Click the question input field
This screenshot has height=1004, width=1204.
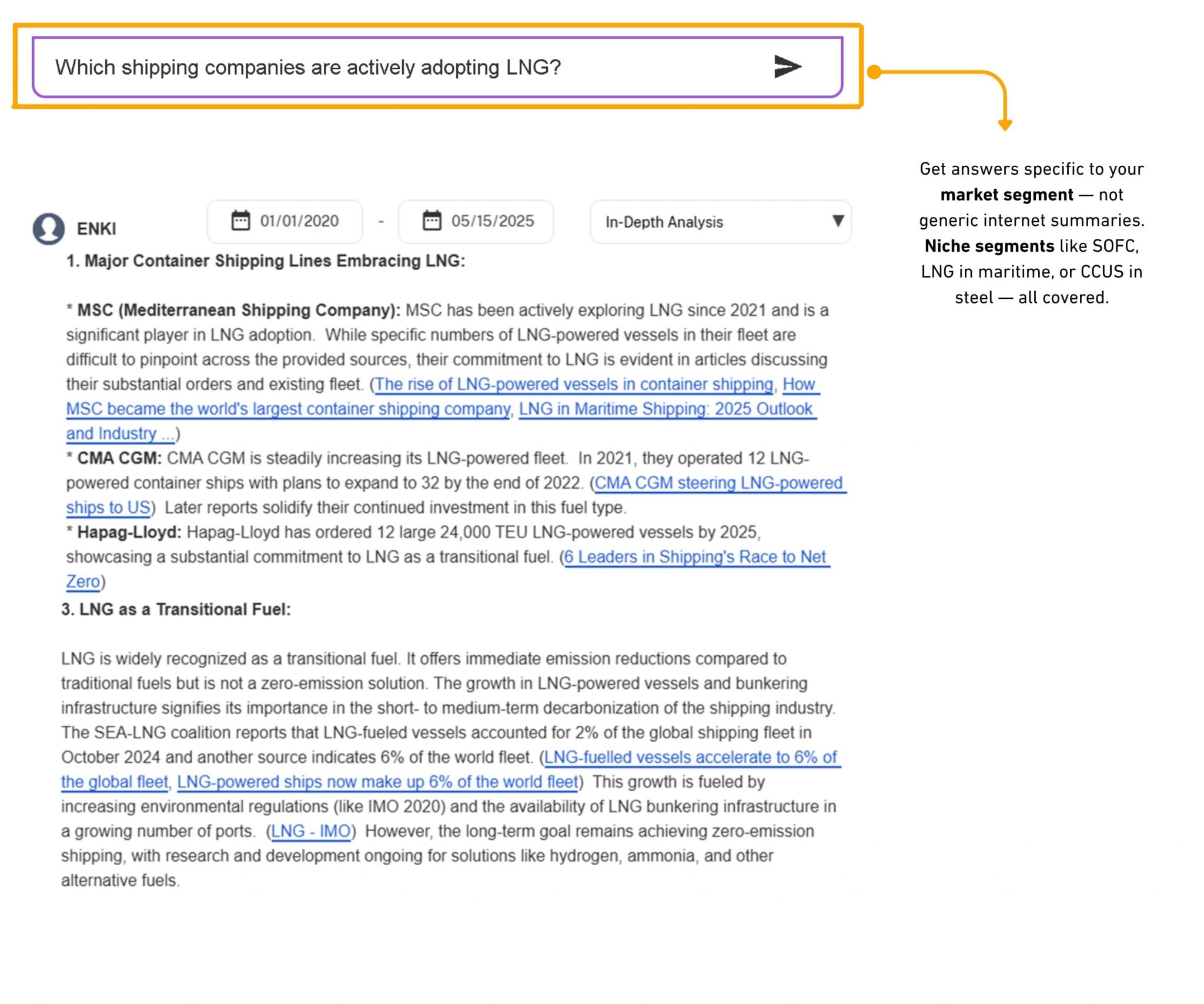(353, 67)
